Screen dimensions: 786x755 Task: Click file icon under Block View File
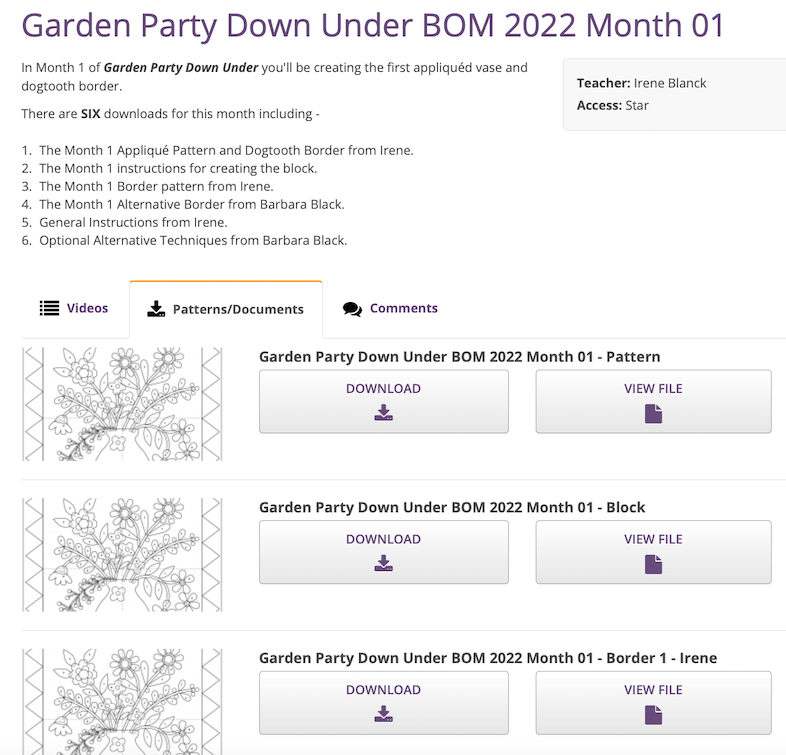tap(653, 564)
